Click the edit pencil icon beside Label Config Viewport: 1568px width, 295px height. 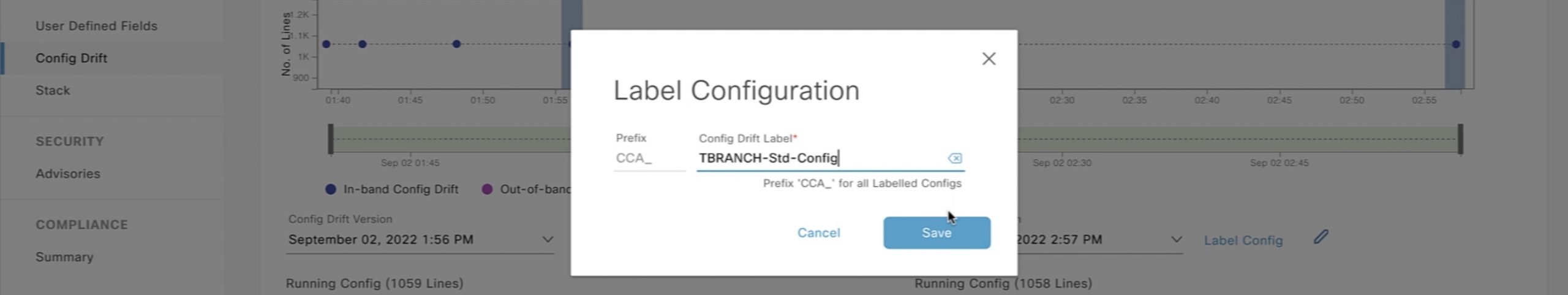pyautogui.click(x=1321, y=237)
